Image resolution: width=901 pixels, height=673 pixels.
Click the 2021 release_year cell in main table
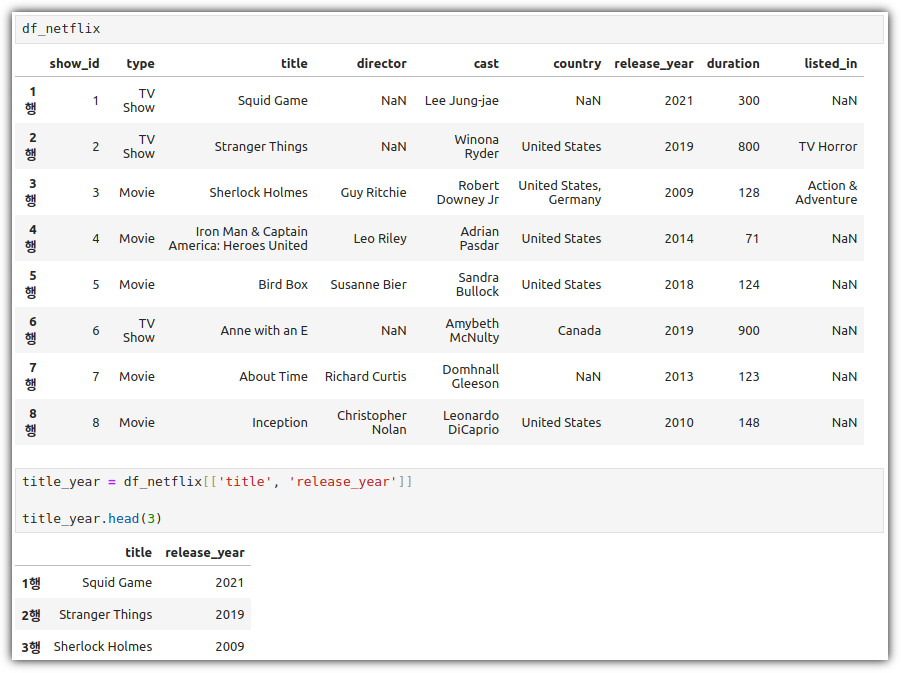tap(679, 101)
